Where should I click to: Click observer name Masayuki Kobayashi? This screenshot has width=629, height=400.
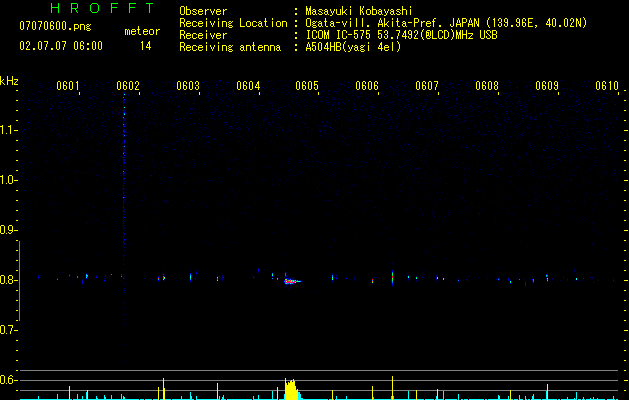[x=359, y=11]
